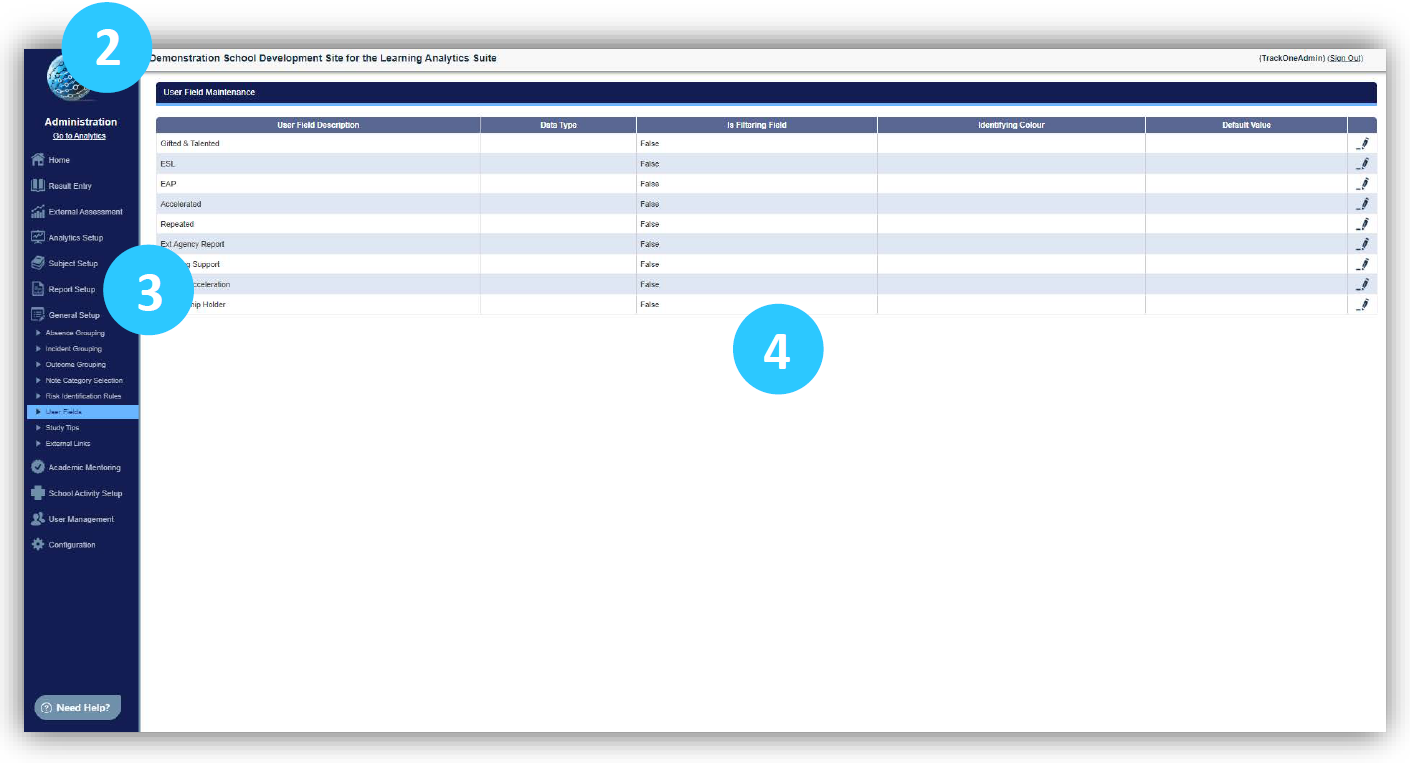Click the 'Administration' sidebar heading

(x=81, y=122)
